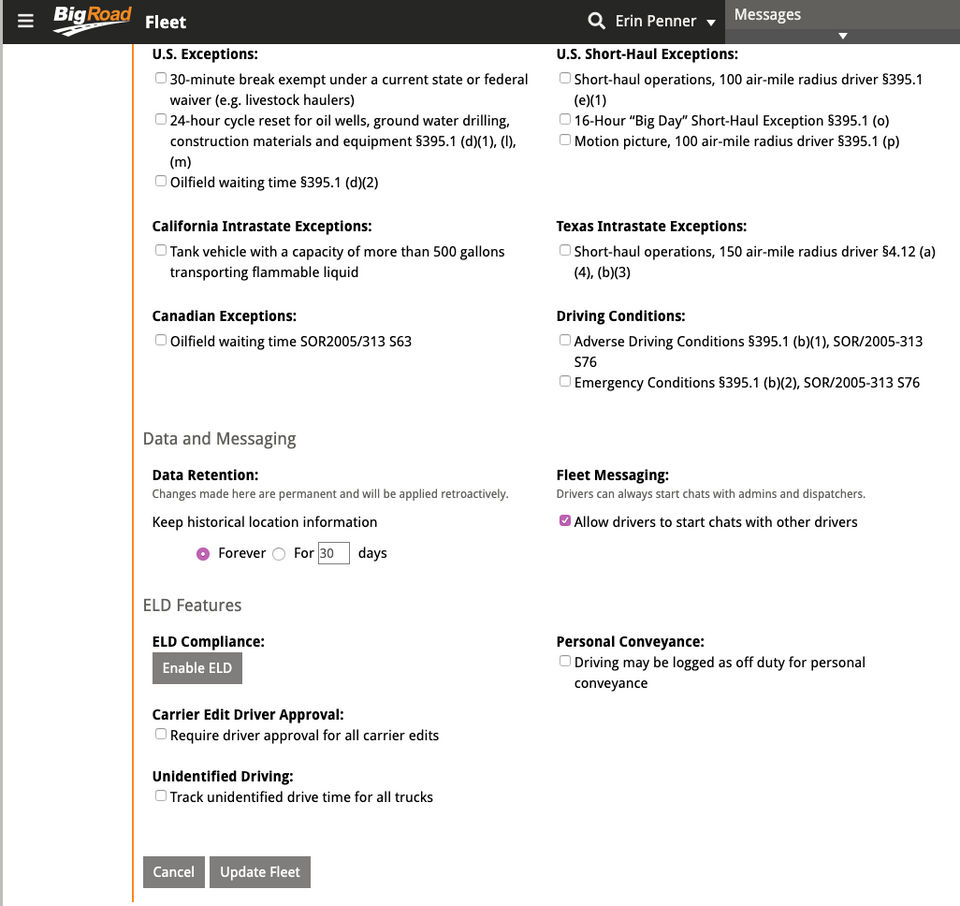
Task: Click the Data Retention label
Action: click(205, 475)
